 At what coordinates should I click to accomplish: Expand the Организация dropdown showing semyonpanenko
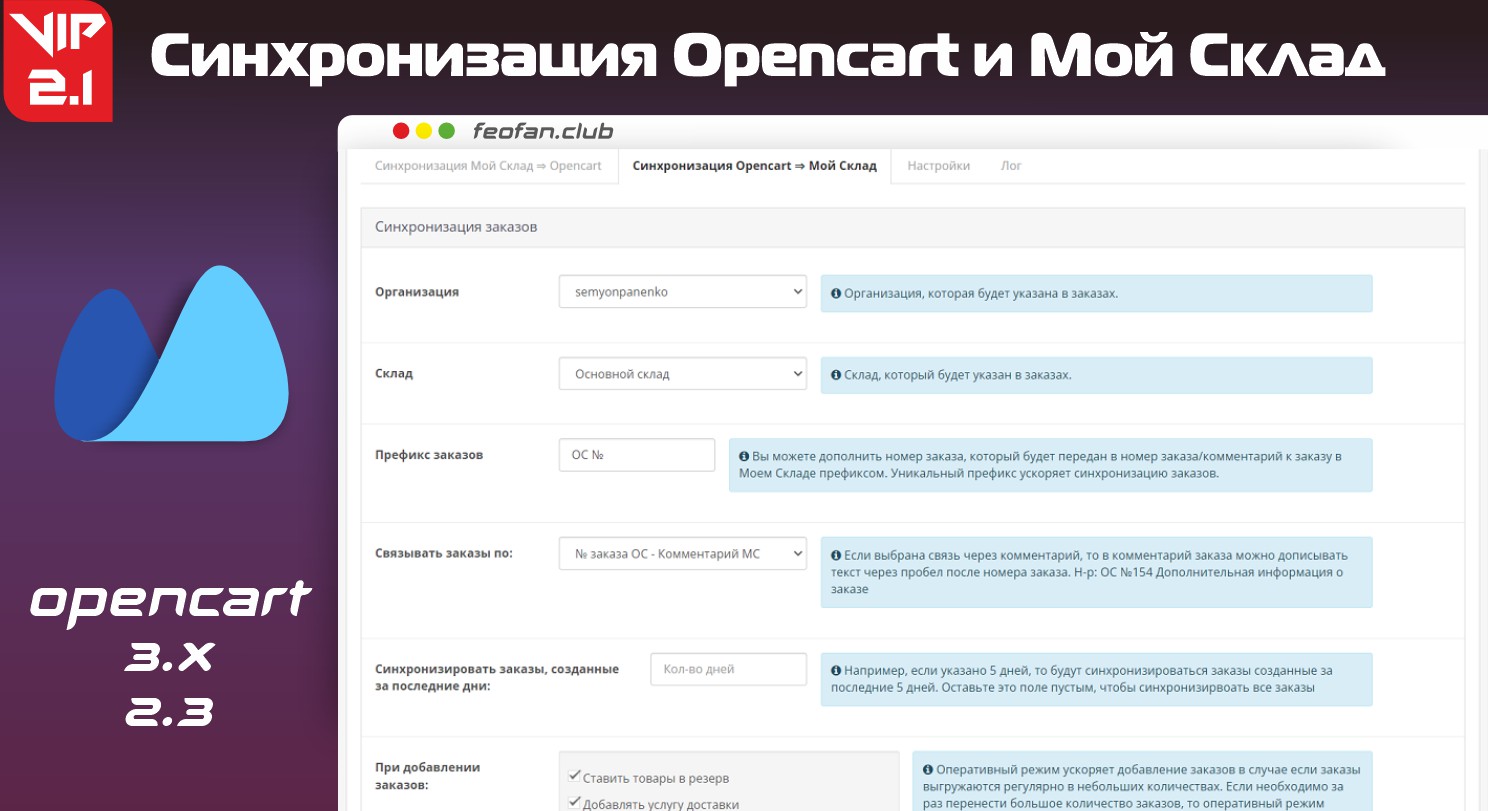[682, 292]
